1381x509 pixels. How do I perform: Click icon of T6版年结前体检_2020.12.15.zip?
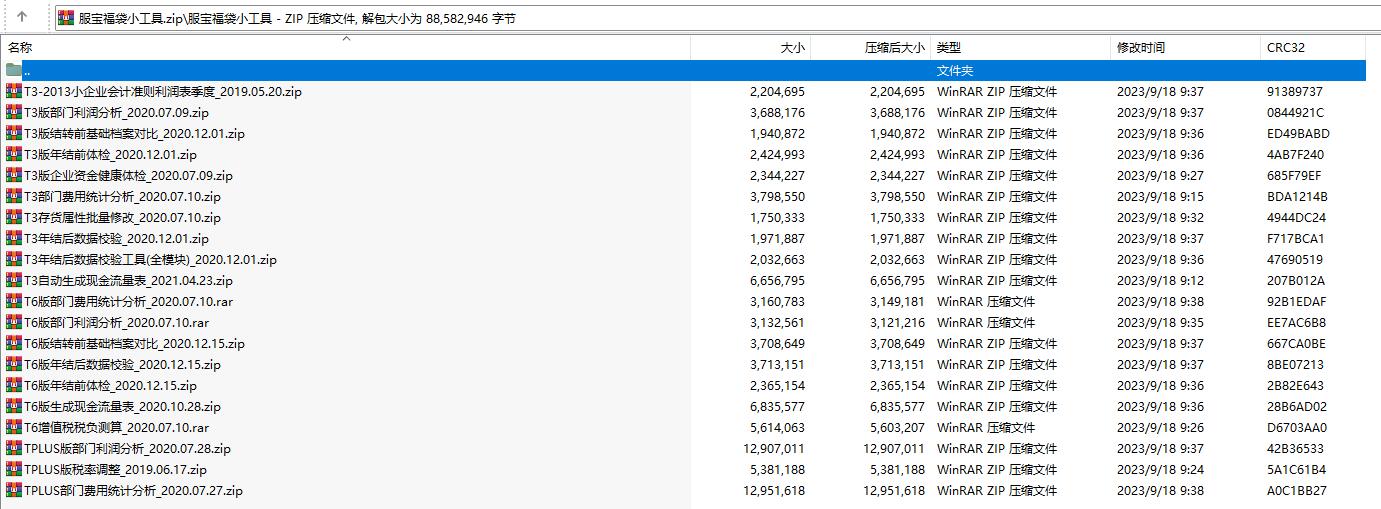pos(13,385)
